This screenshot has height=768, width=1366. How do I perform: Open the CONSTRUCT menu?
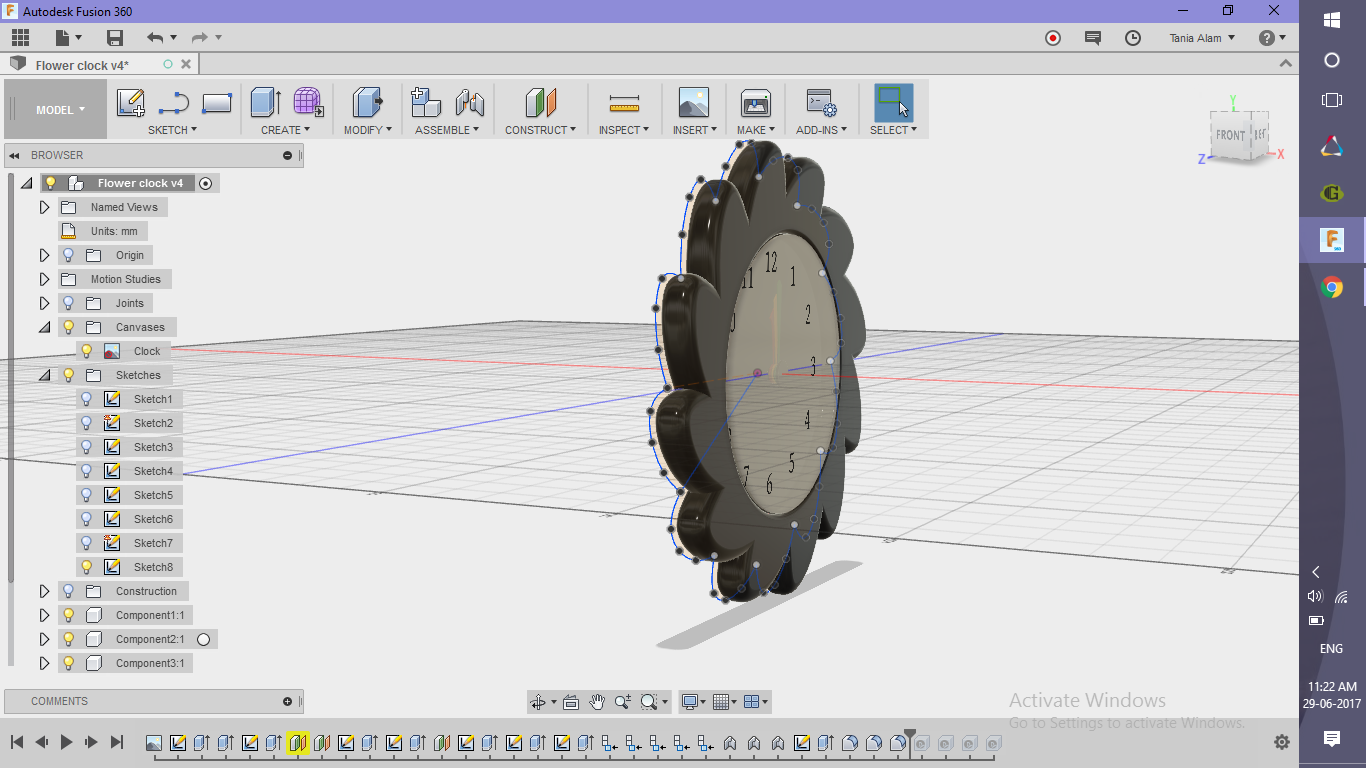[x=540, y=130]
